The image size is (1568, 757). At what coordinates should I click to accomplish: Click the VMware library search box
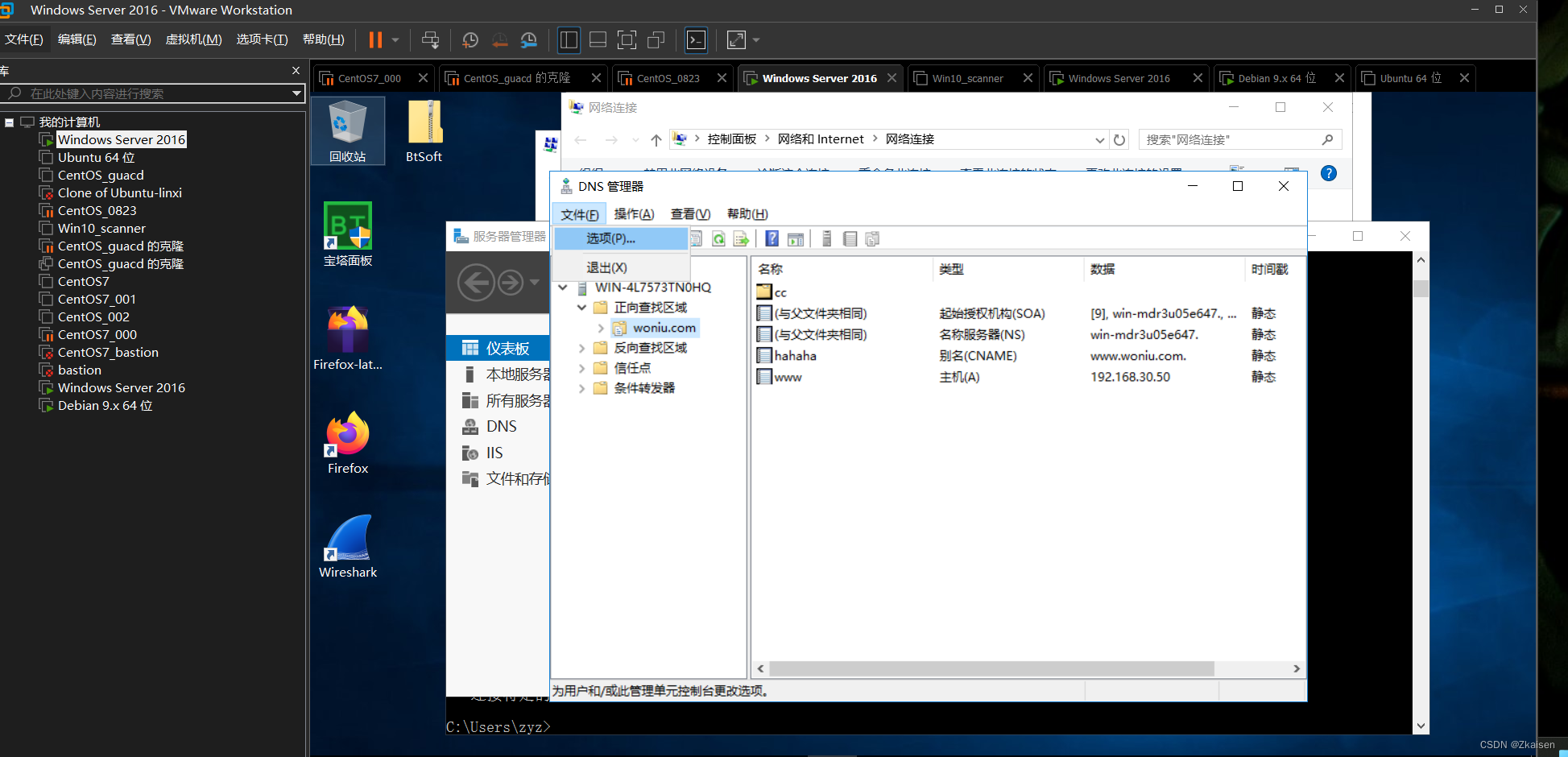tap(153, 93)
